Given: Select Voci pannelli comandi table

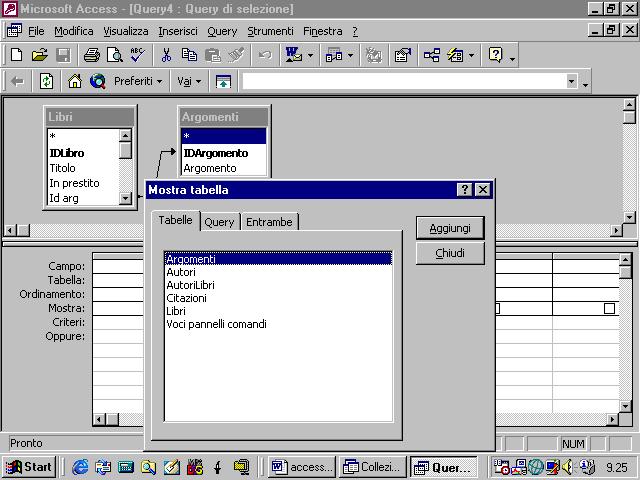Looking at the screenshot, I should [x=278, y=324].
